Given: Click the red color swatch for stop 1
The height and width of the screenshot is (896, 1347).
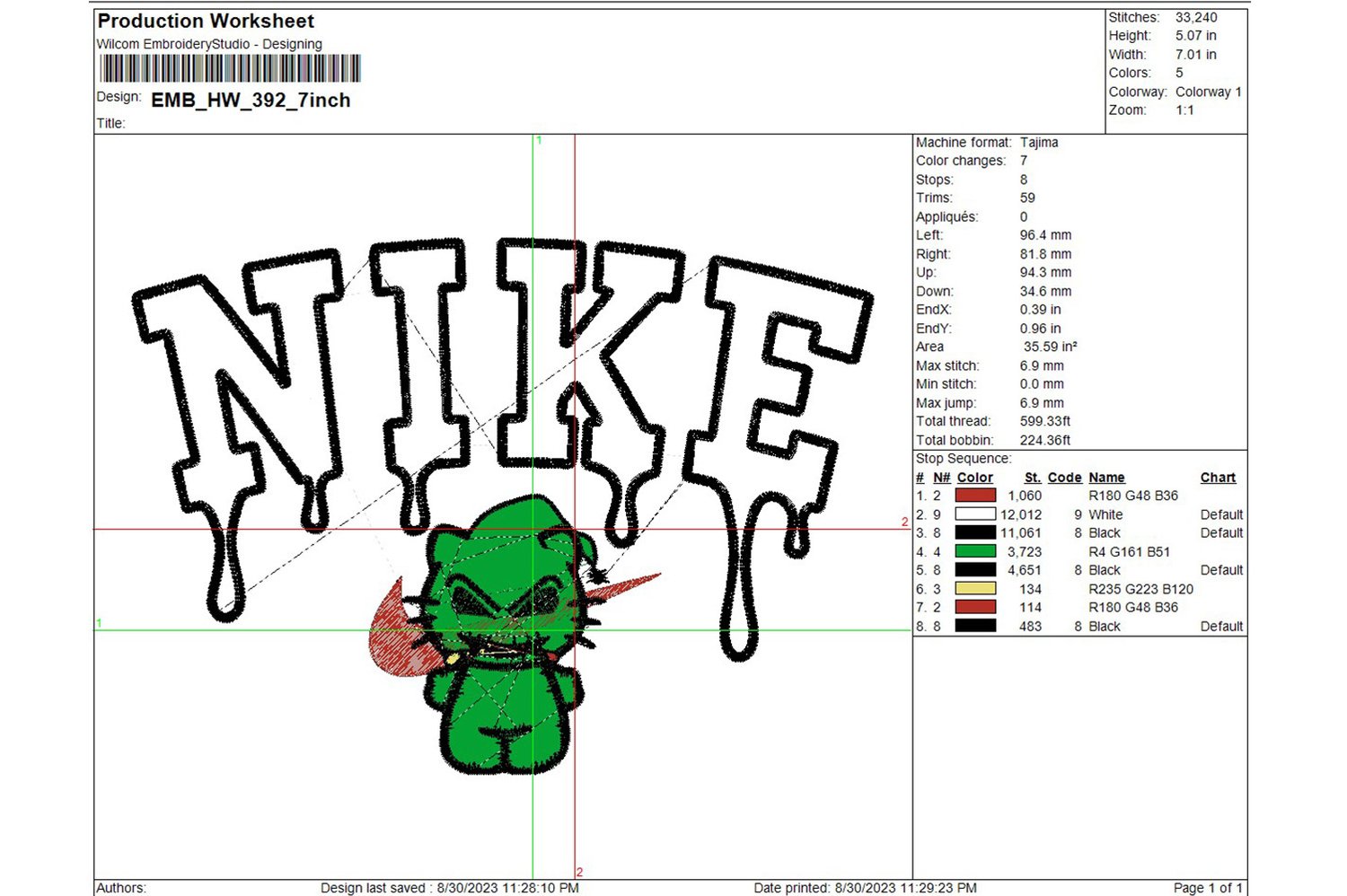Looking at the screenshot, I should point(975,496).
